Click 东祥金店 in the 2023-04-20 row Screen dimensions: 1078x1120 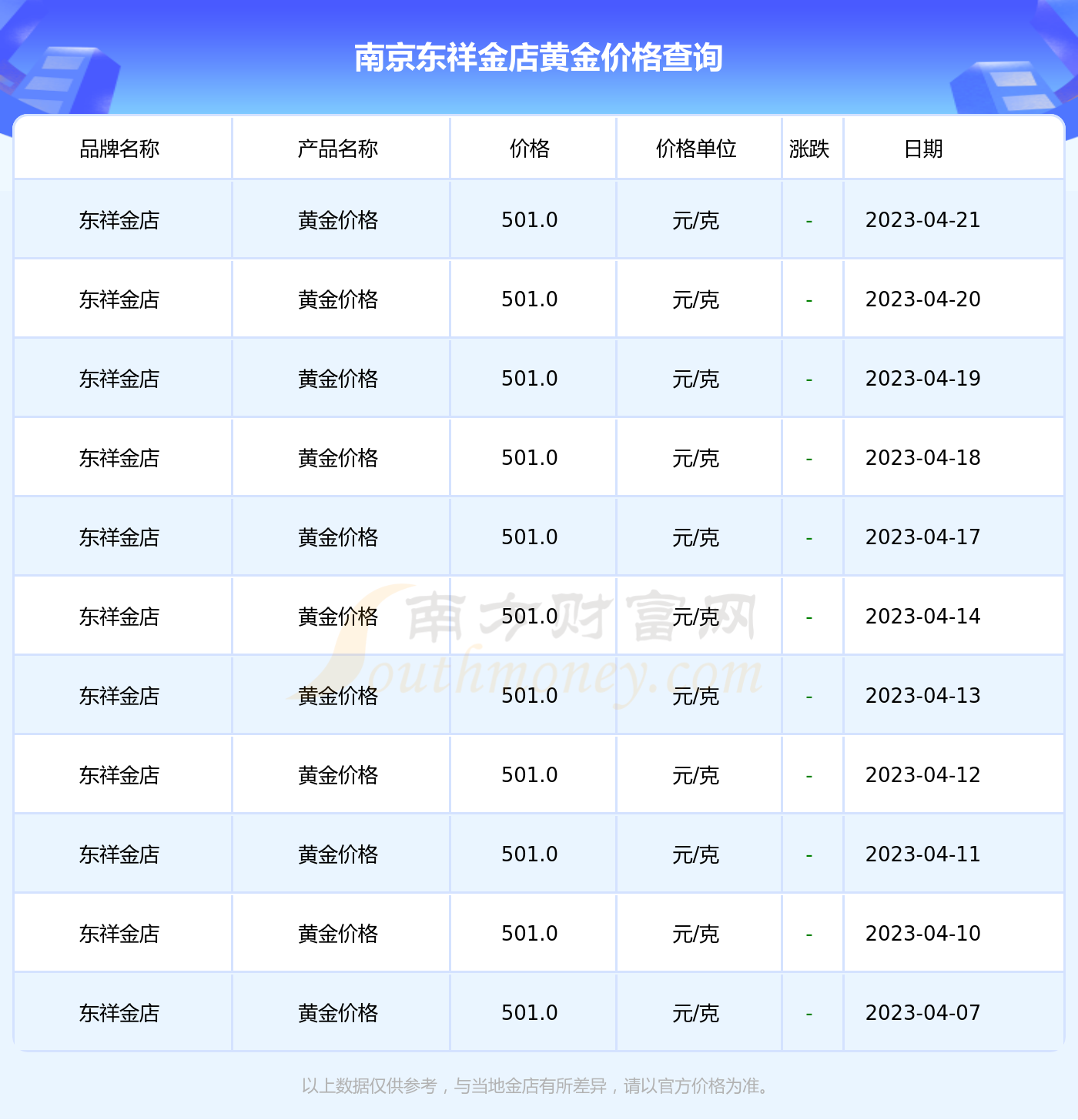pyautogui.click(x=119, y=300)
